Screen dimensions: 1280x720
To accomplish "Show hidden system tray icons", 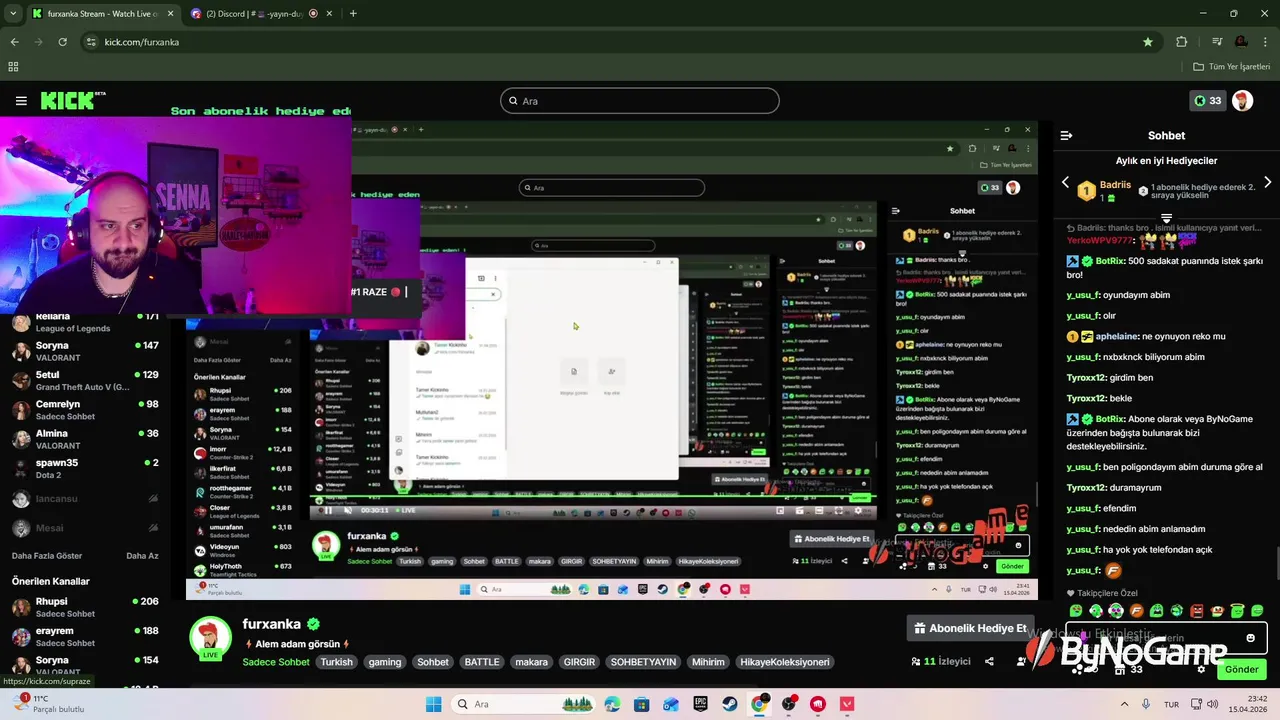I will [x=1126, y=704].
